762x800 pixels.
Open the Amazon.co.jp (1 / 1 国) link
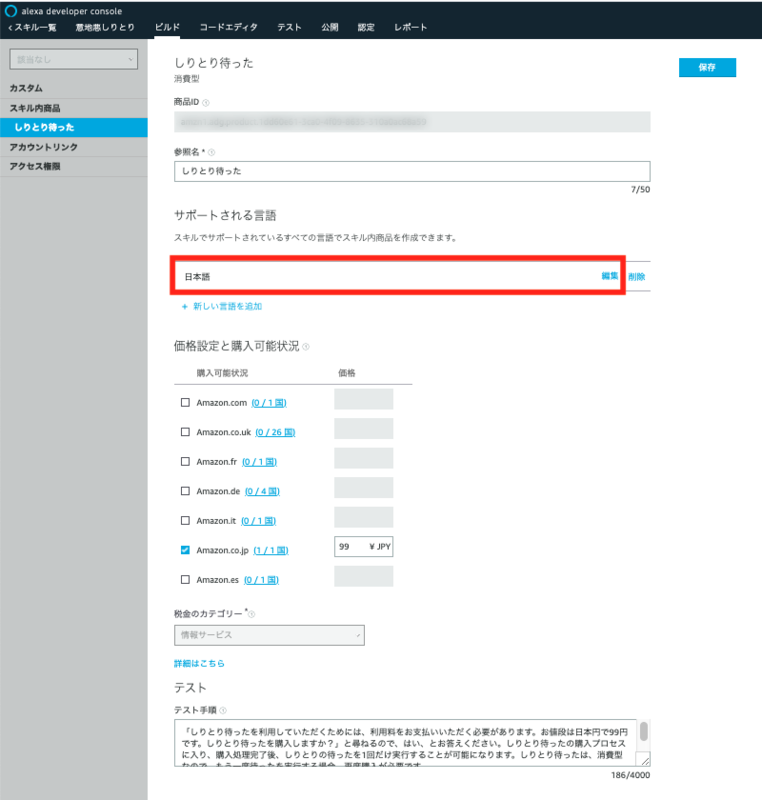tap(271, 551)
